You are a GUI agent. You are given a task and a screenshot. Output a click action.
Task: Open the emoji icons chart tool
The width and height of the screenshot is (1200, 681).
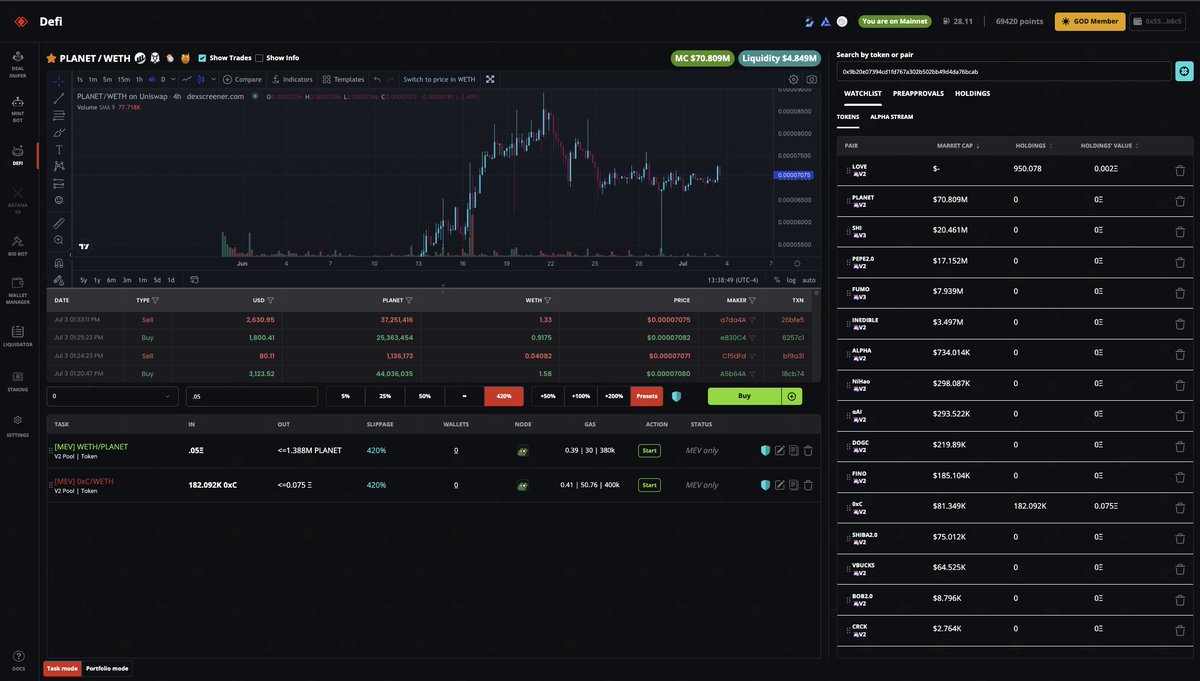[59, 200]
